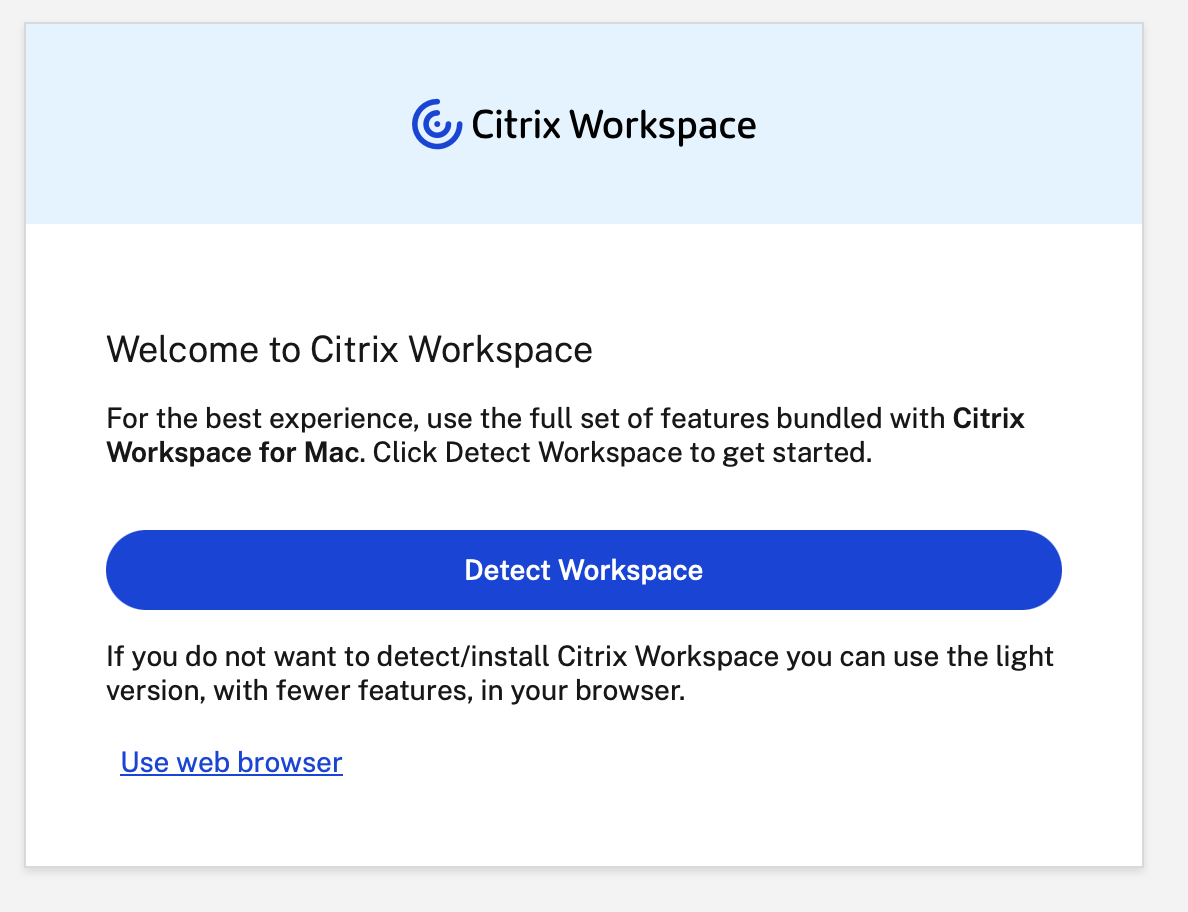Click the gray background outside the dialog

[1165, 500]
